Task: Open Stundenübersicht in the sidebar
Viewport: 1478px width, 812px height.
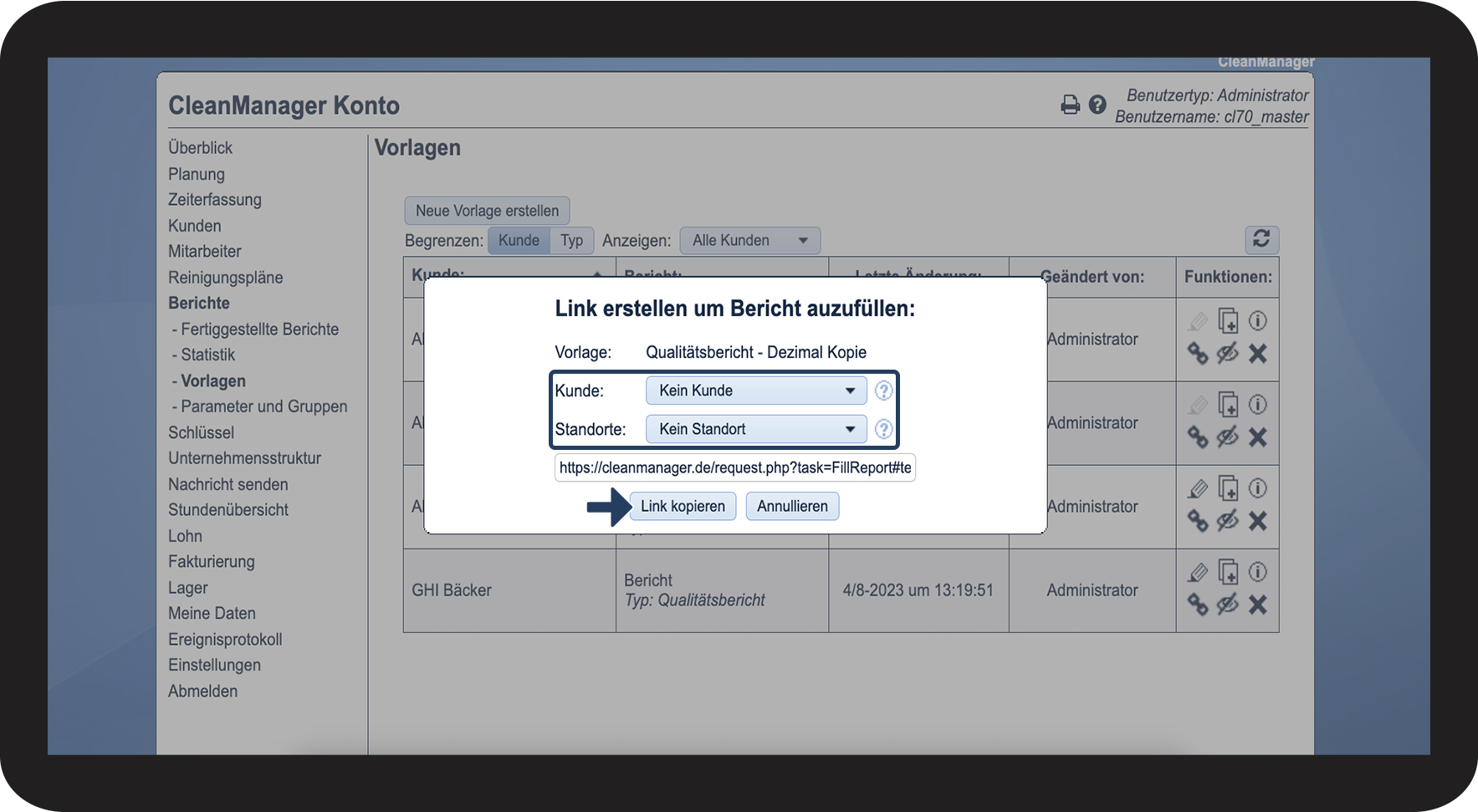Action: [x=228, y=510]
